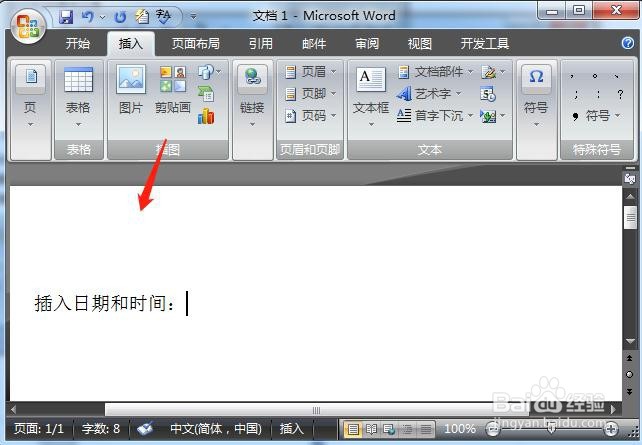Open the round Office button menu
Viewport: 642px width, 445px height.
pyautogui.click(x=28, y=26)
